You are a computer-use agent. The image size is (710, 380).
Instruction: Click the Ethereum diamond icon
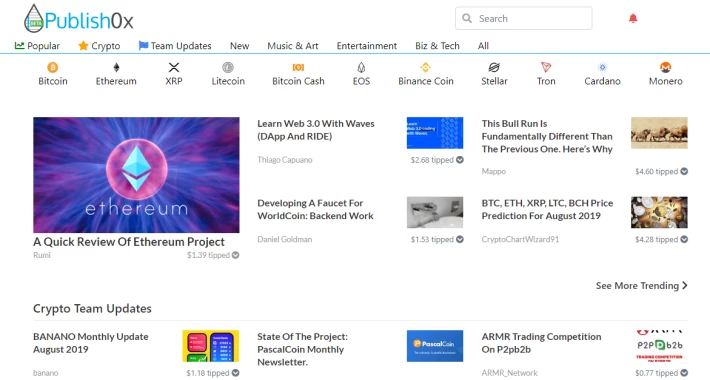click(x=116, y=67)
